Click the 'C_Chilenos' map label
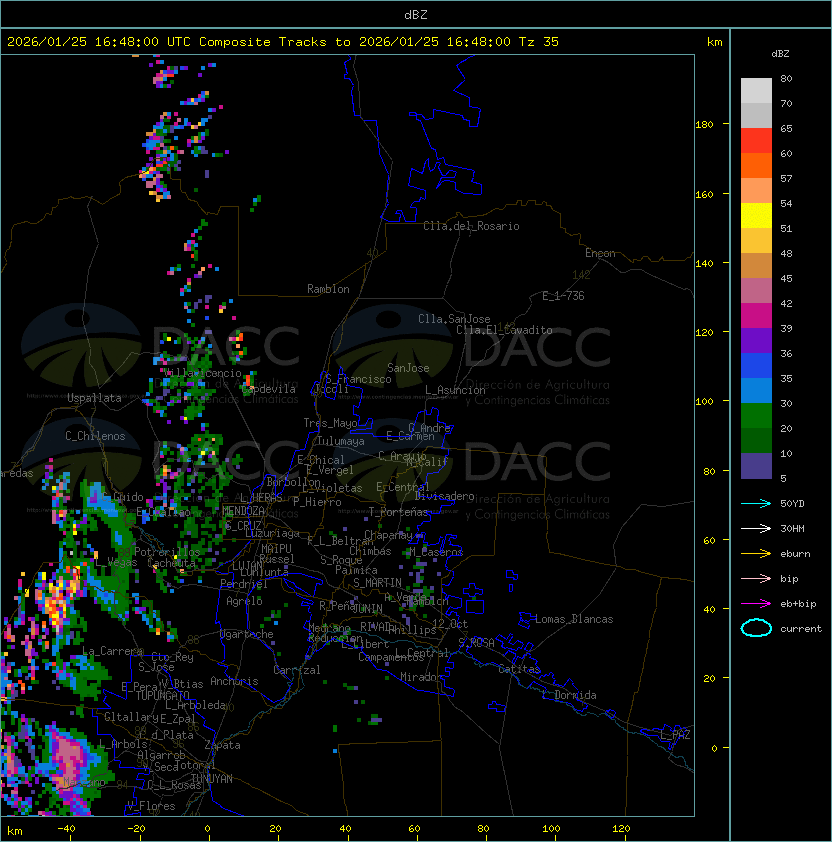Screen dimensions: 832x842 point(95,436)
